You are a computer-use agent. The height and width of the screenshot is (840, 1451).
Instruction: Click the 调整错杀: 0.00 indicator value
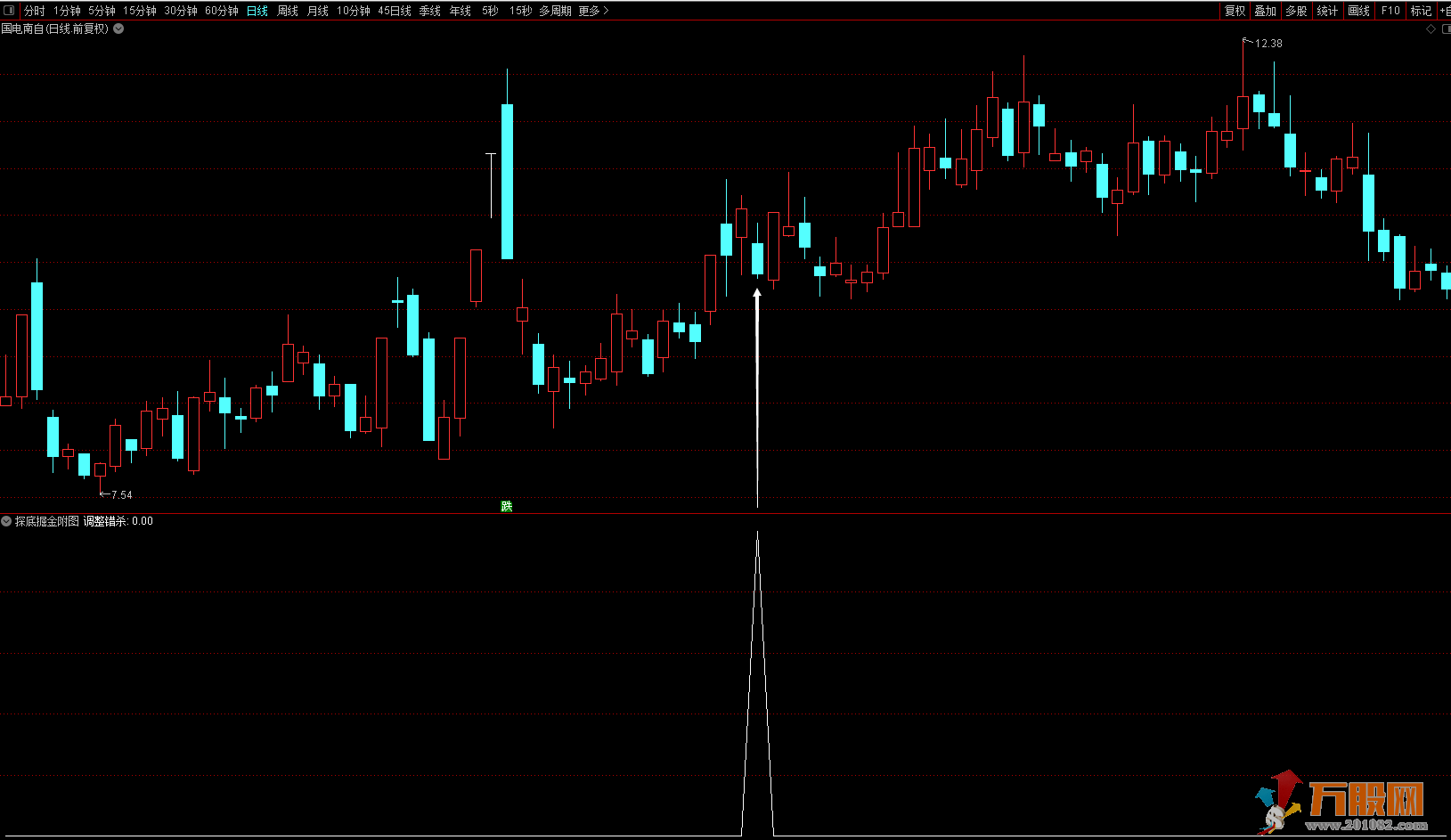(x=118, y=521)
